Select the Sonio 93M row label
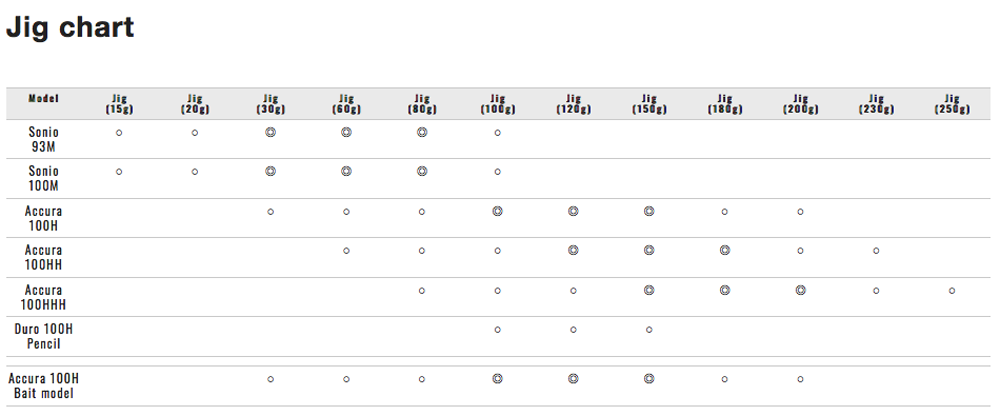 (x=43, y=139)
